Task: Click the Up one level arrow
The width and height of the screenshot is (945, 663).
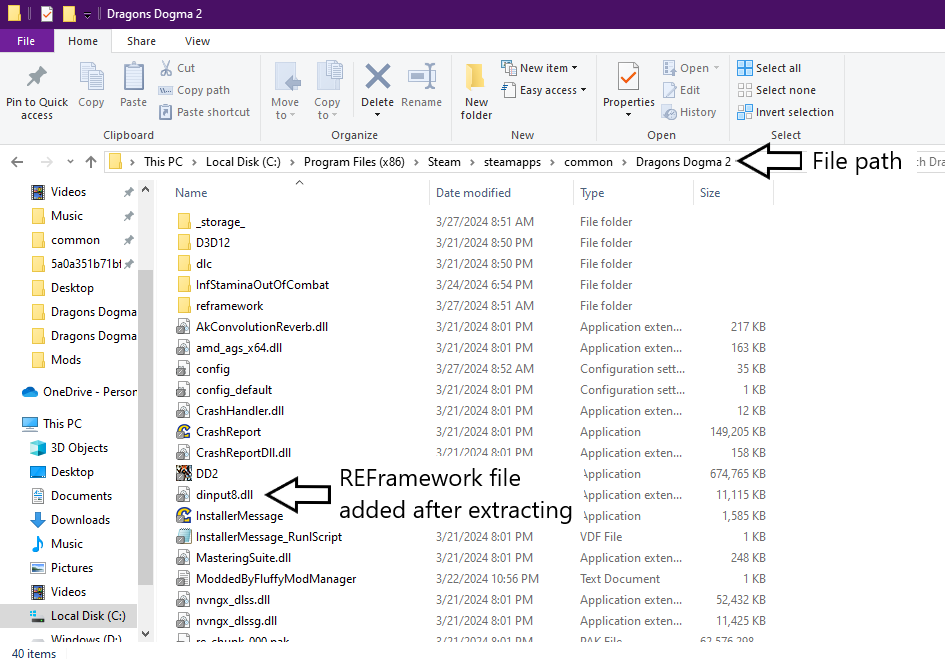Action: [x=91, y=162]
